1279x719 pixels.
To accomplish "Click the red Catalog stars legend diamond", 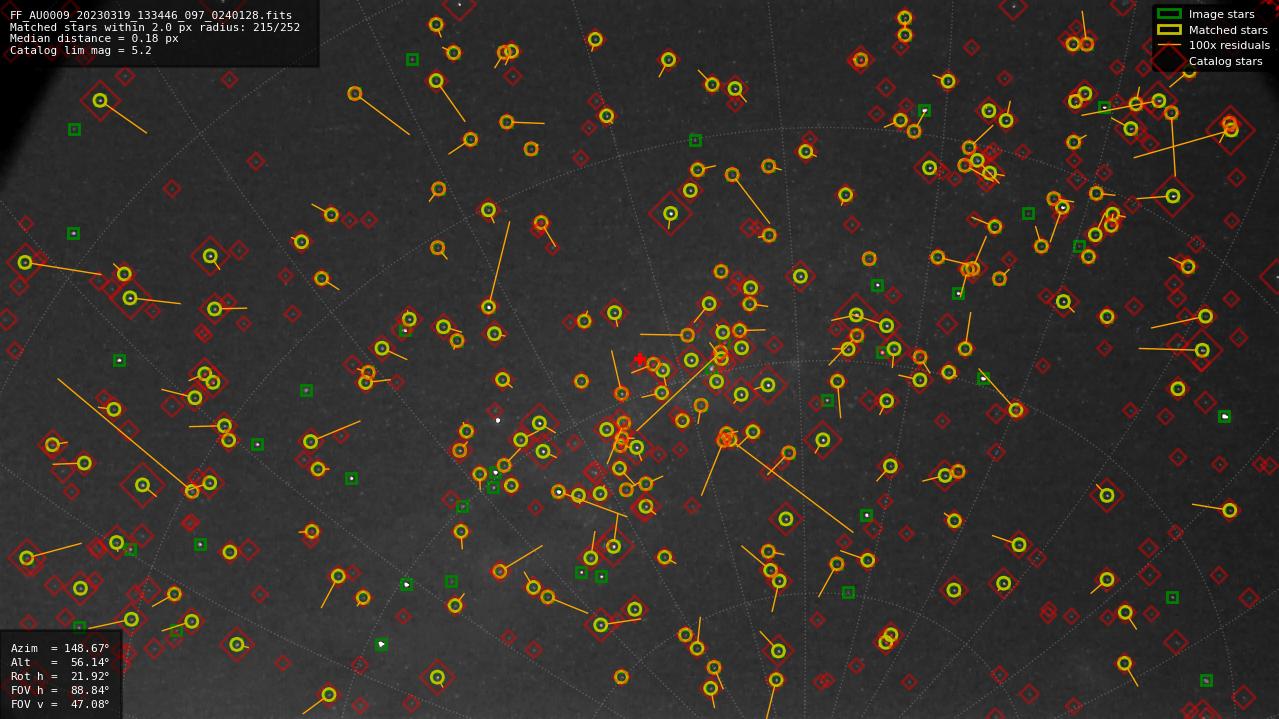I will [x=1169, y=61].
